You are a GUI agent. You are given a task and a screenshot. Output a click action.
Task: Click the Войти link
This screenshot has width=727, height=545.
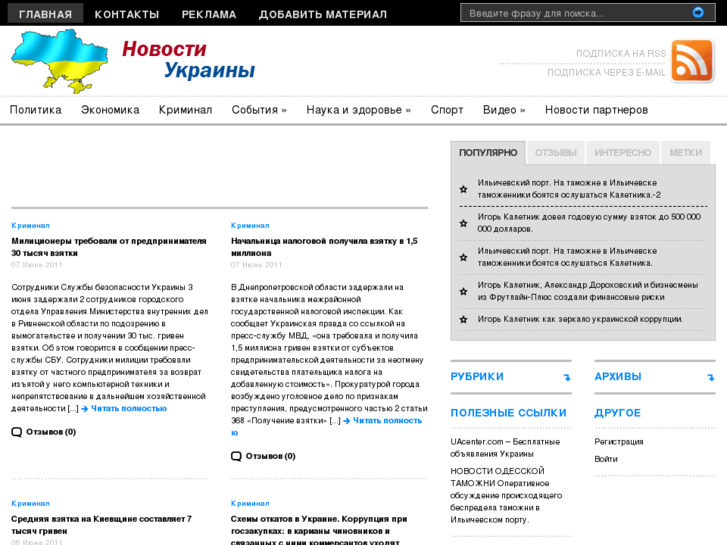[606, 459]
